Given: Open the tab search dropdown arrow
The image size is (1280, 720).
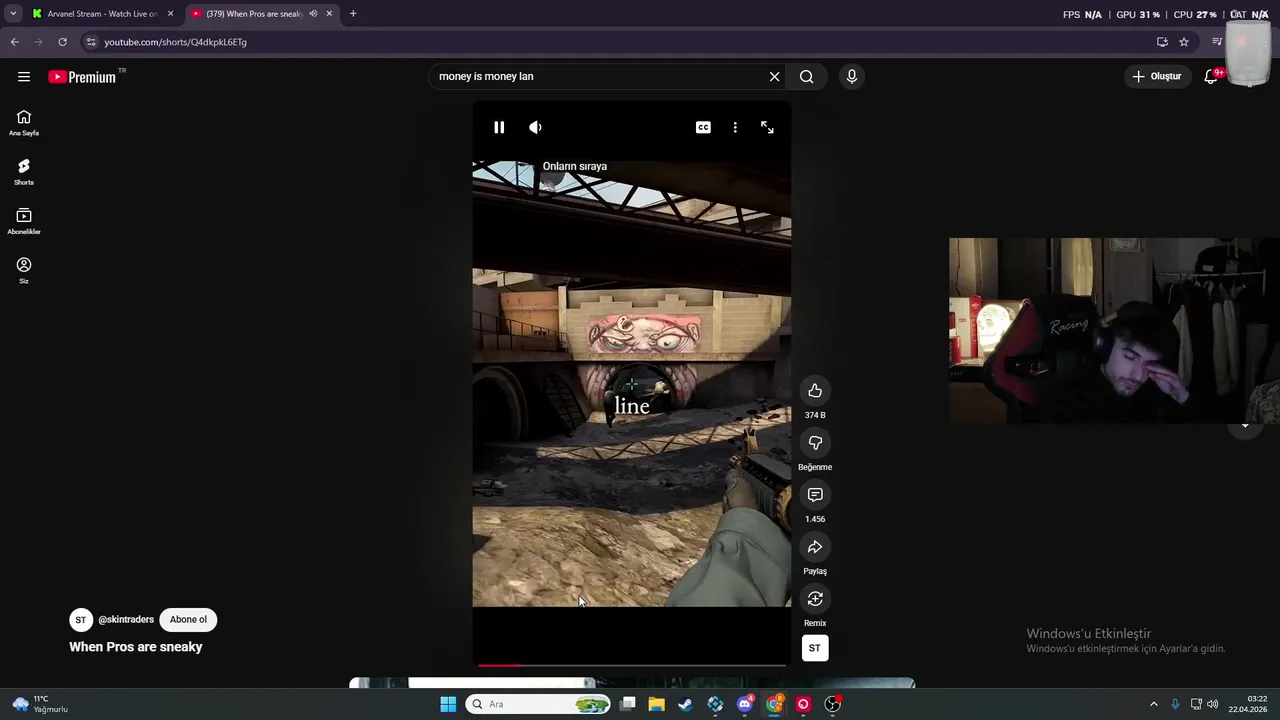Looking at the screenshot, I should coord(12,14).
